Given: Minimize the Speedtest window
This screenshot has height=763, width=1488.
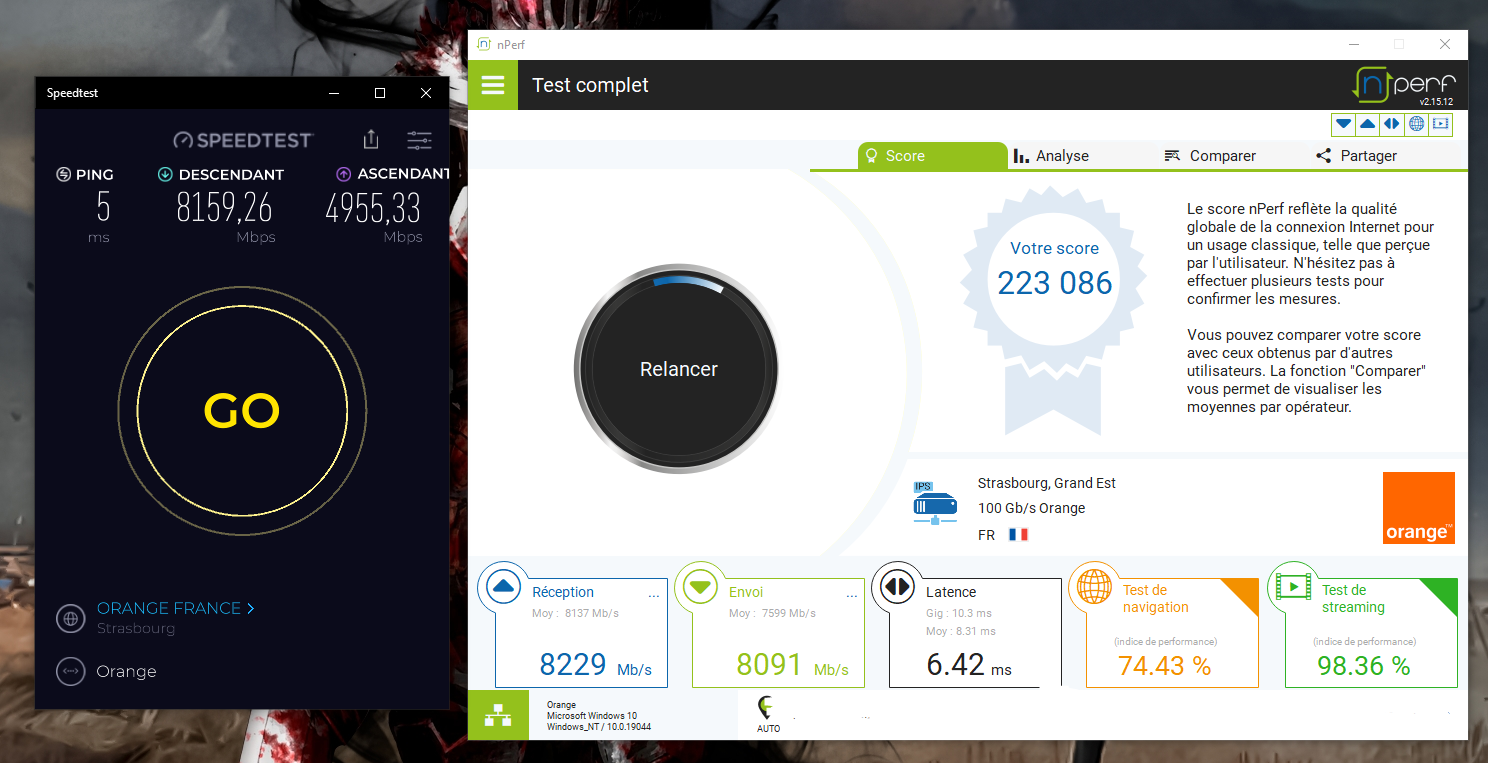Looking at the screenshot, I should 334,93.
